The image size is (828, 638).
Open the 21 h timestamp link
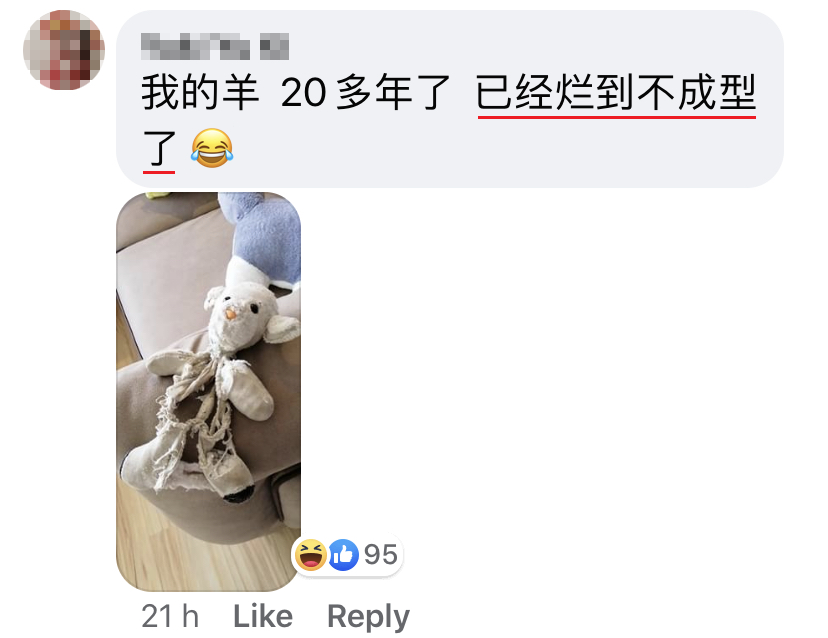coord(170,616)
